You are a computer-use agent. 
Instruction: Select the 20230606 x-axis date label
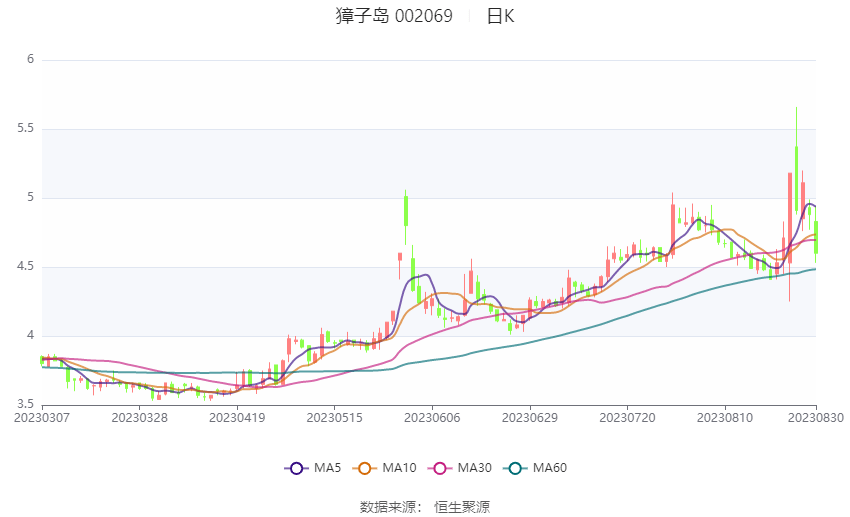coord(432,418)
